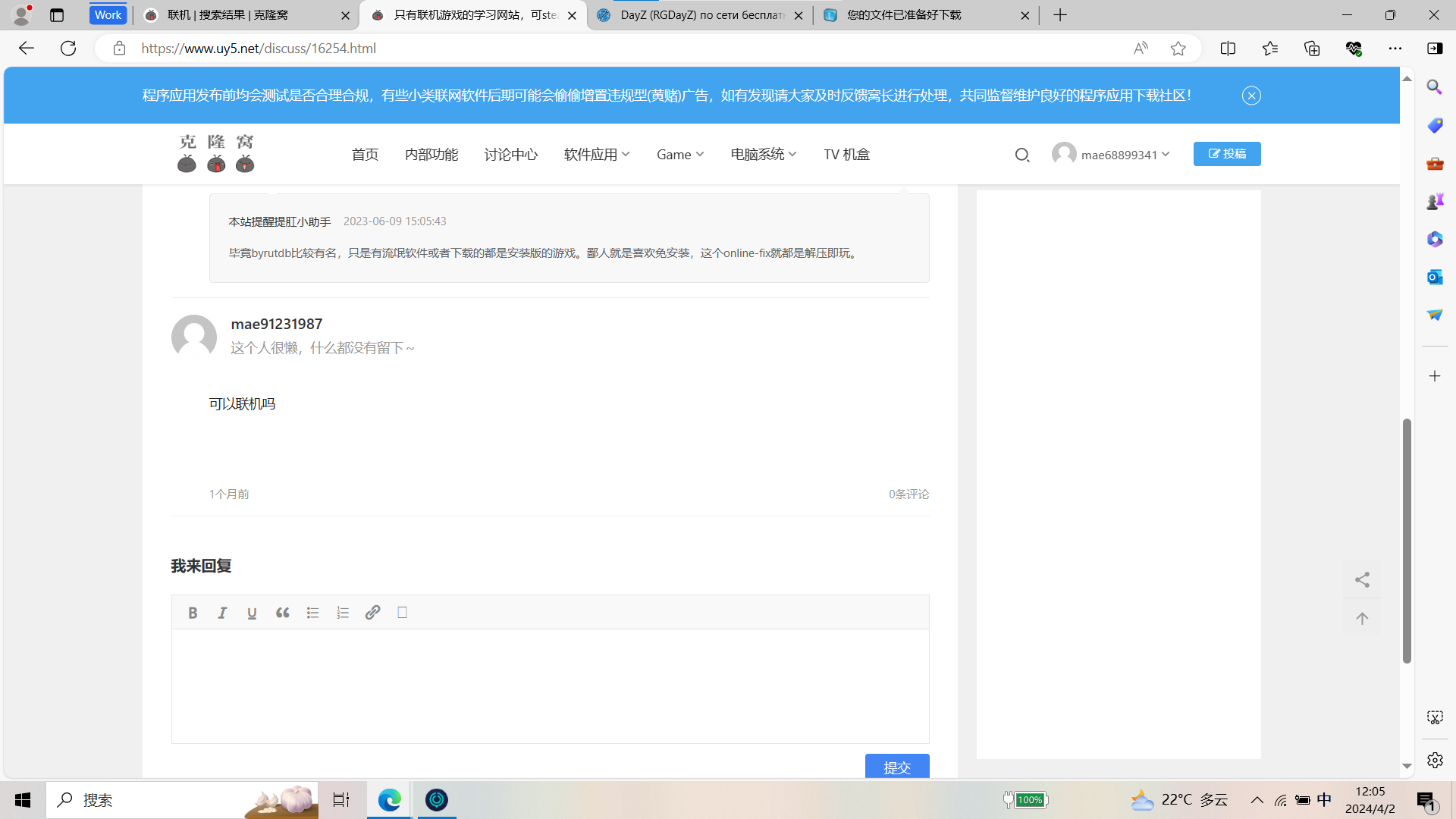Open the favorites list

1270,49
